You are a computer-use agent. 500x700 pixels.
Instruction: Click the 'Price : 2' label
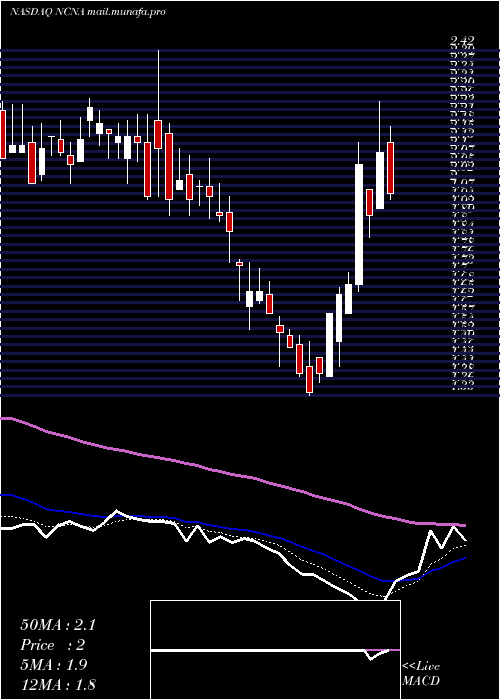52,645
